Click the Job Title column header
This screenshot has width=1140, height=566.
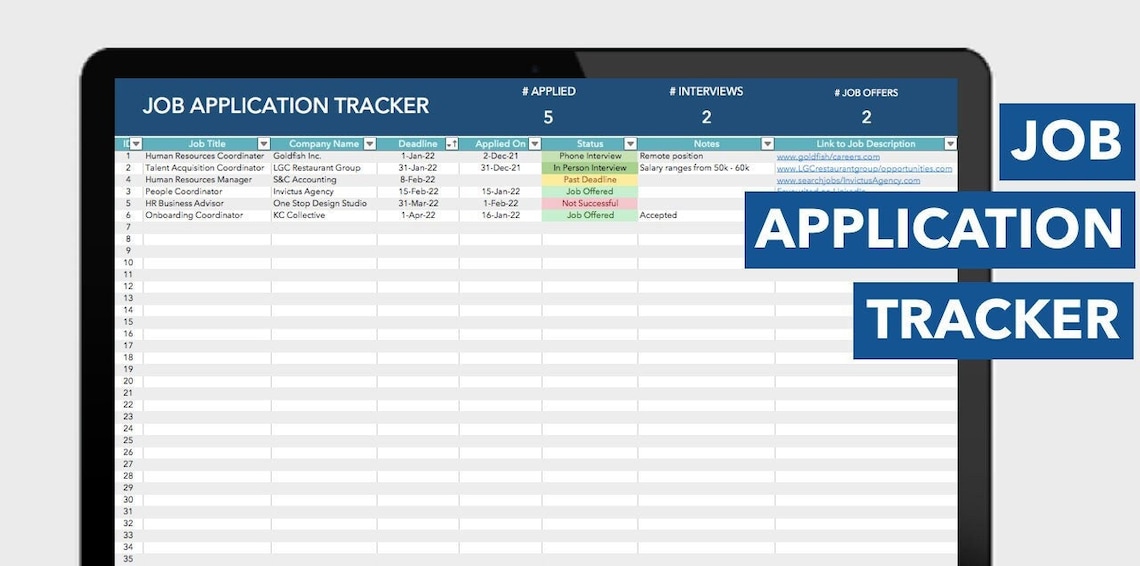pos(207,144)
